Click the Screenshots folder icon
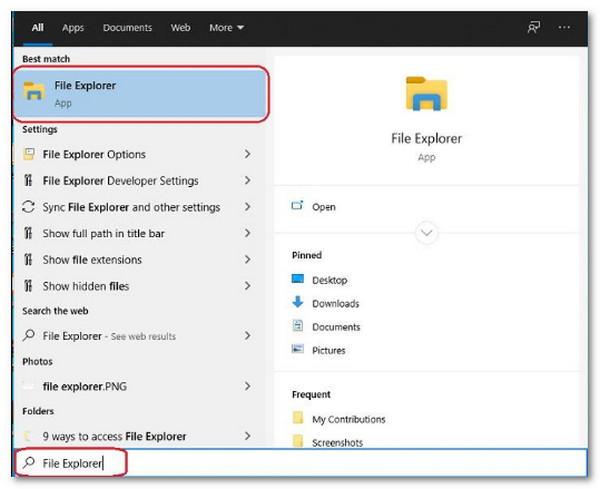600x489 pixels. pyautogui.click(x=298, y=441)
